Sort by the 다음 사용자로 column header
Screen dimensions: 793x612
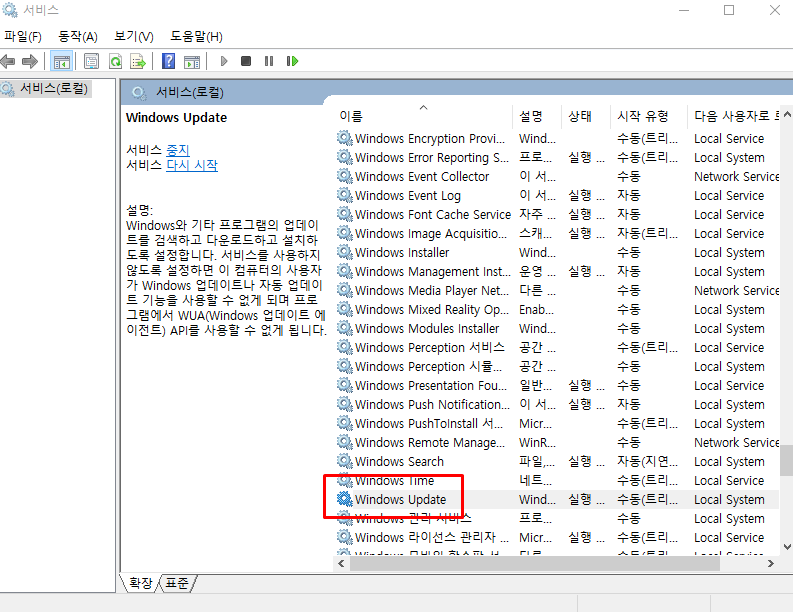click(x=734, y=116)
